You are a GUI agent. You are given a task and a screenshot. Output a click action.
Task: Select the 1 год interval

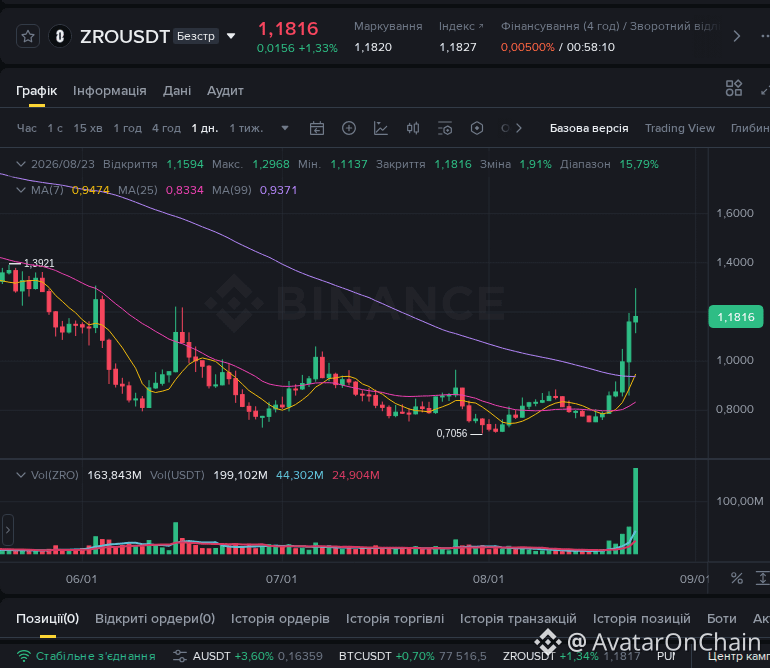[x=128, y=128]
